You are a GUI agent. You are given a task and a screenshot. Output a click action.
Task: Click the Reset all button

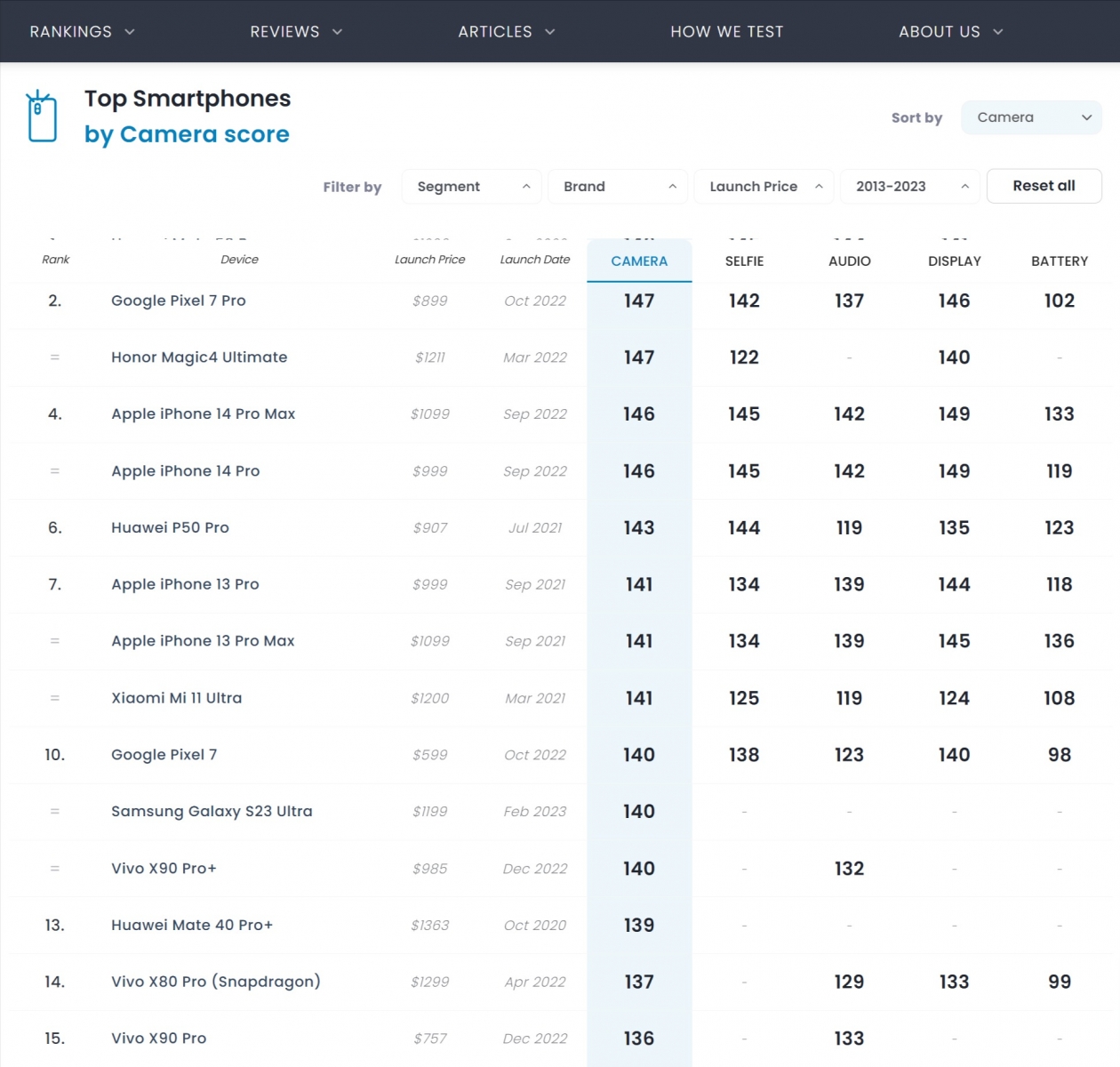[x=1044, y=186]
